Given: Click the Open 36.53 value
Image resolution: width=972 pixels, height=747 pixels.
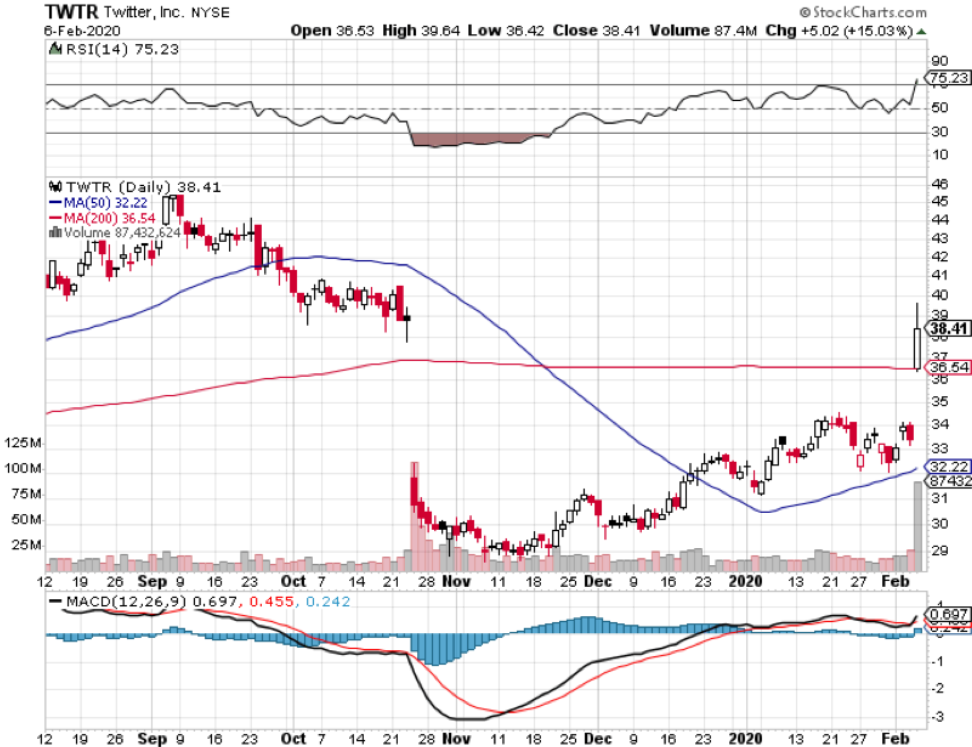Looking at the screenshot, I should pyautogui.click(x=332, y=30).
